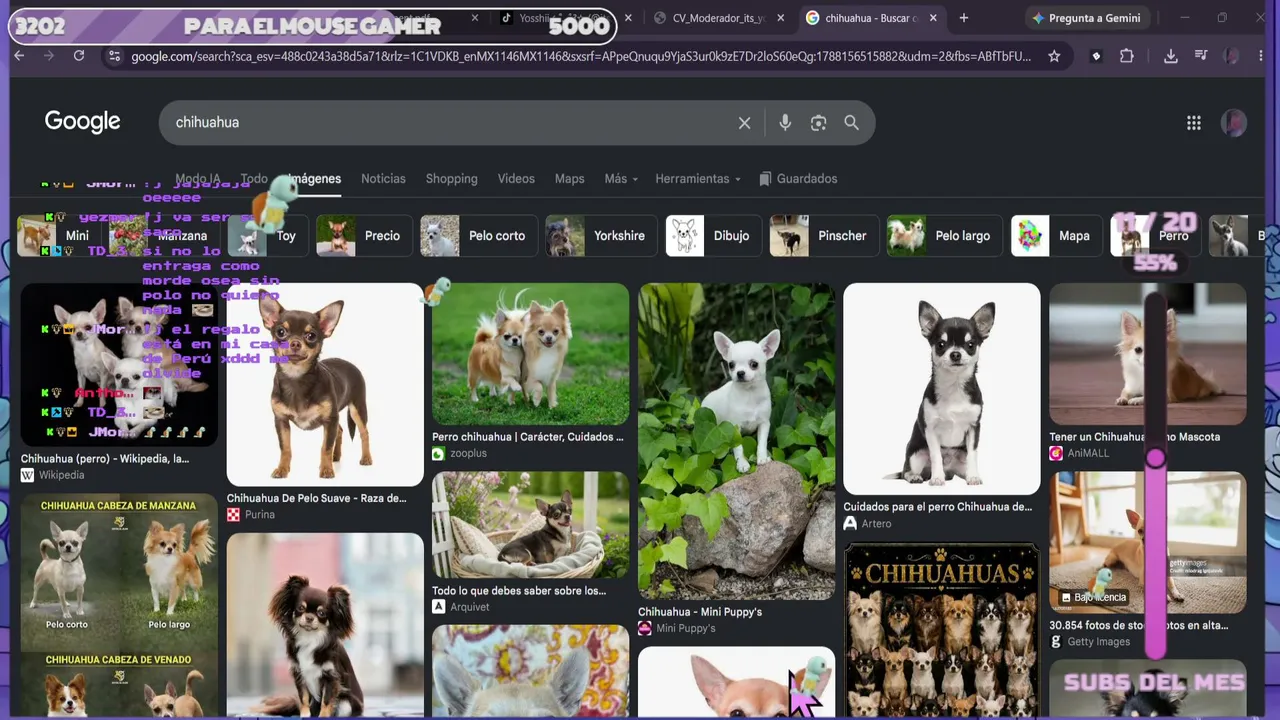Expand the Herramientas dropdown
Viewport: 1280px width, 720px height.
click(x=698, y=179)
